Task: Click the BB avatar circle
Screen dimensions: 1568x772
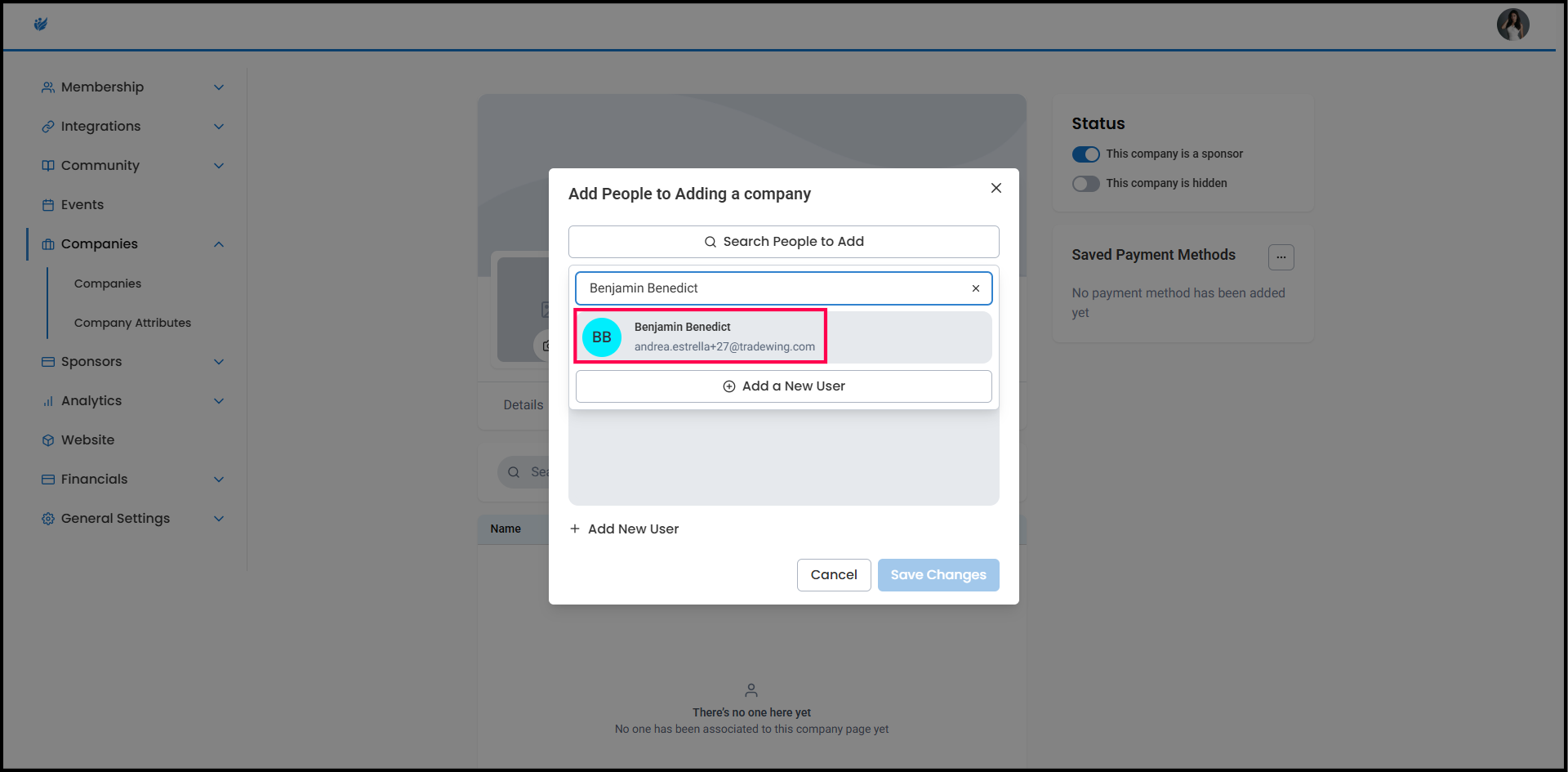Action: click(x=602, y=337)
